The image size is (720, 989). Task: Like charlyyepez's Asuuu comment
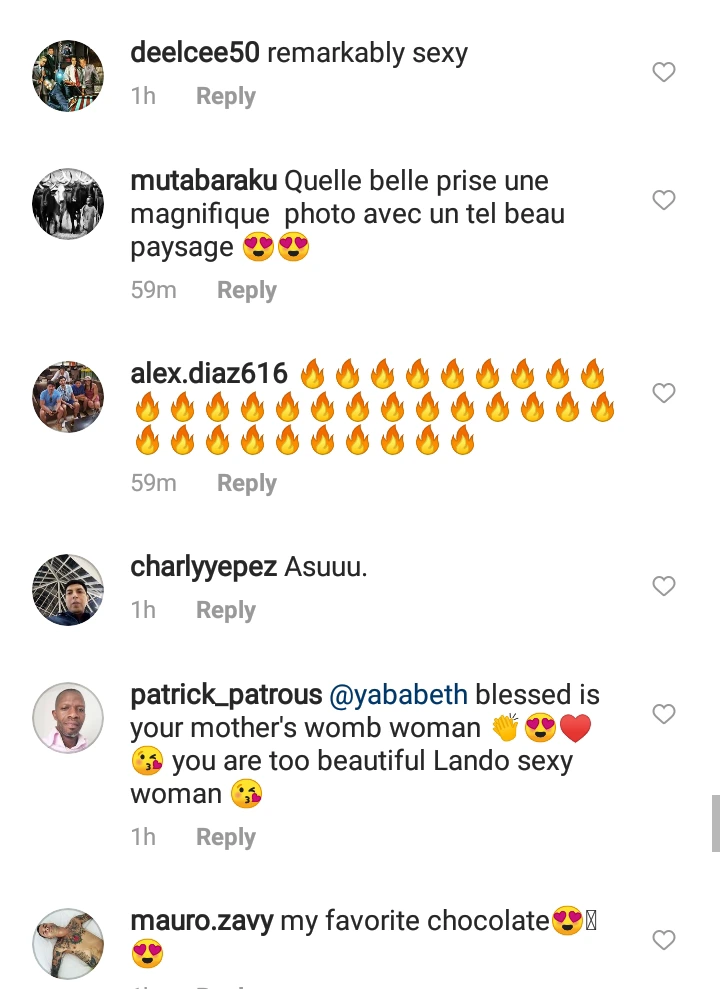pyautogui.click(x=664, y=586)
